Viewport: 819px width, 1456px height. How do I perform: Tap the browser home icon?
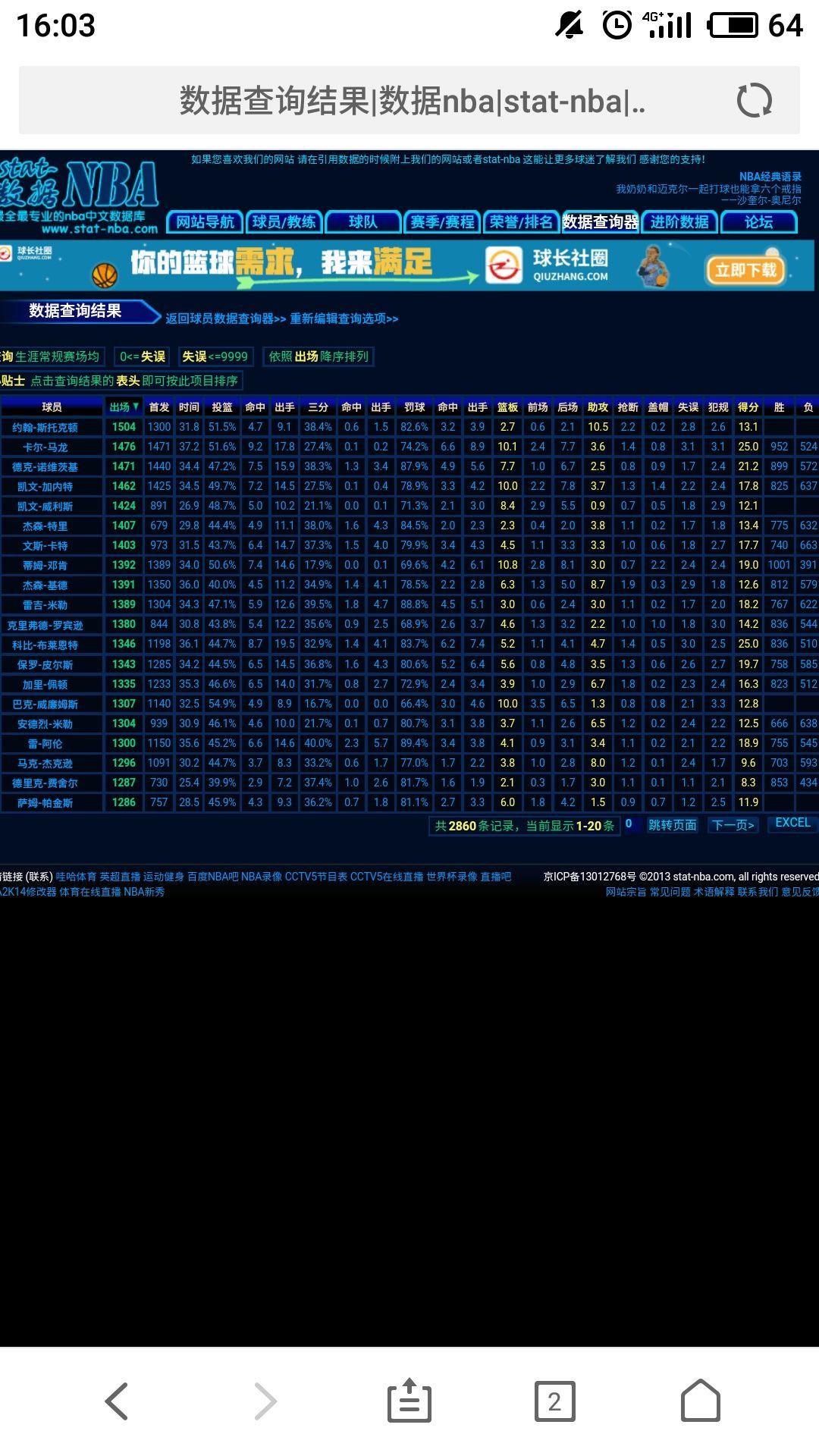pos(700,1400)
